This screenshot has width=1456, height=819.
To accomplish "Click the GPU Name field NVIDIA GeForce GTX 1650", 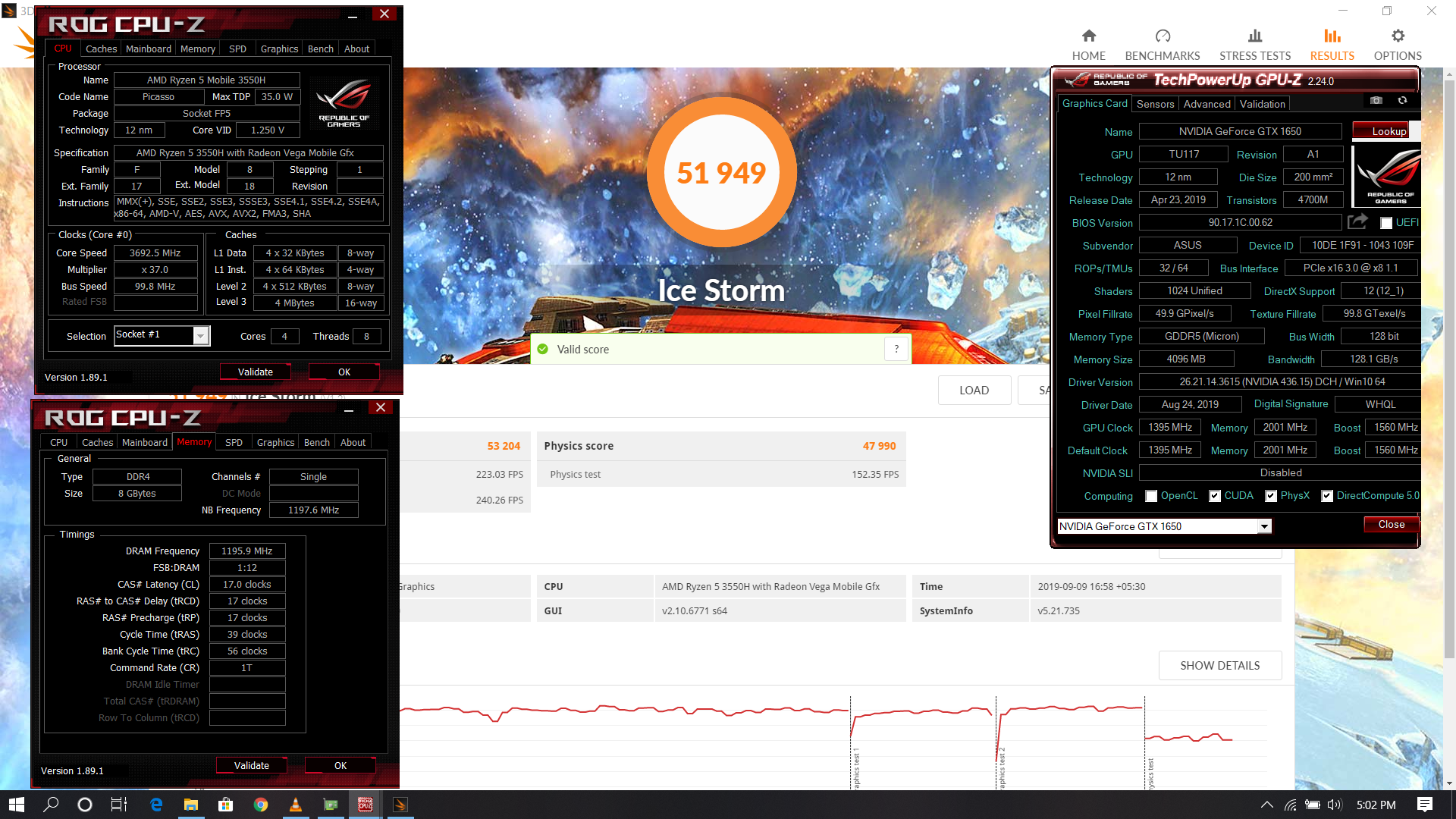I will (x=1240, y=131).
